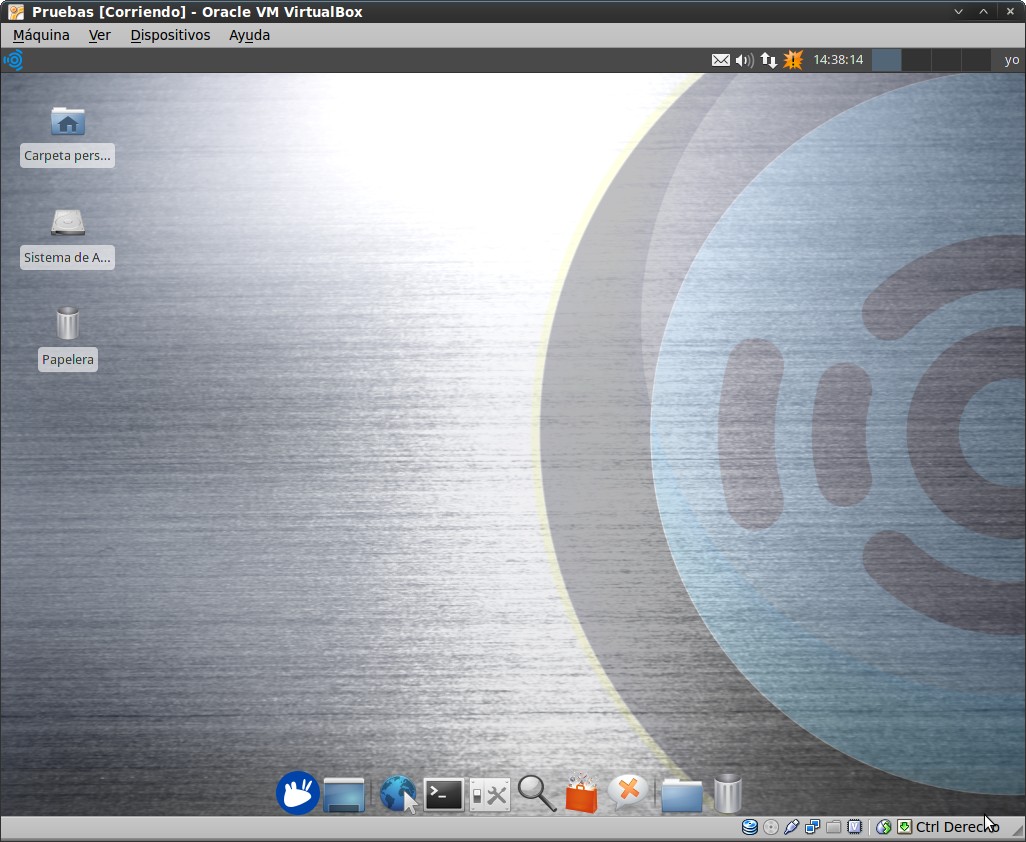Screen dimensions: 1026x842
Task: Click the Show Desktop icon in the dock
Action: [344, 794]
